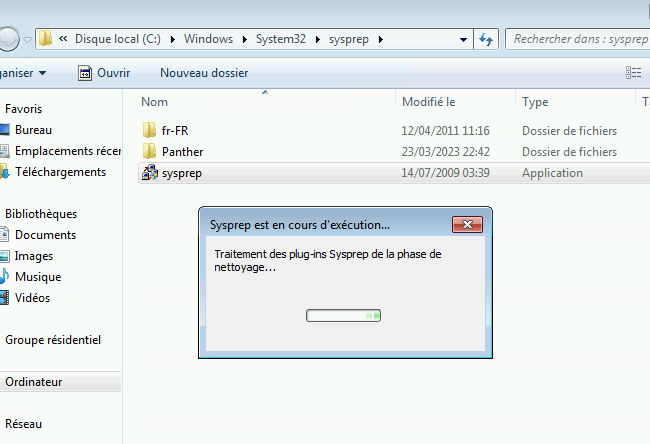Click the Ouvrir toolbar button
The image size is (650, 444).
pyautogui.click(x=104, y=73)
